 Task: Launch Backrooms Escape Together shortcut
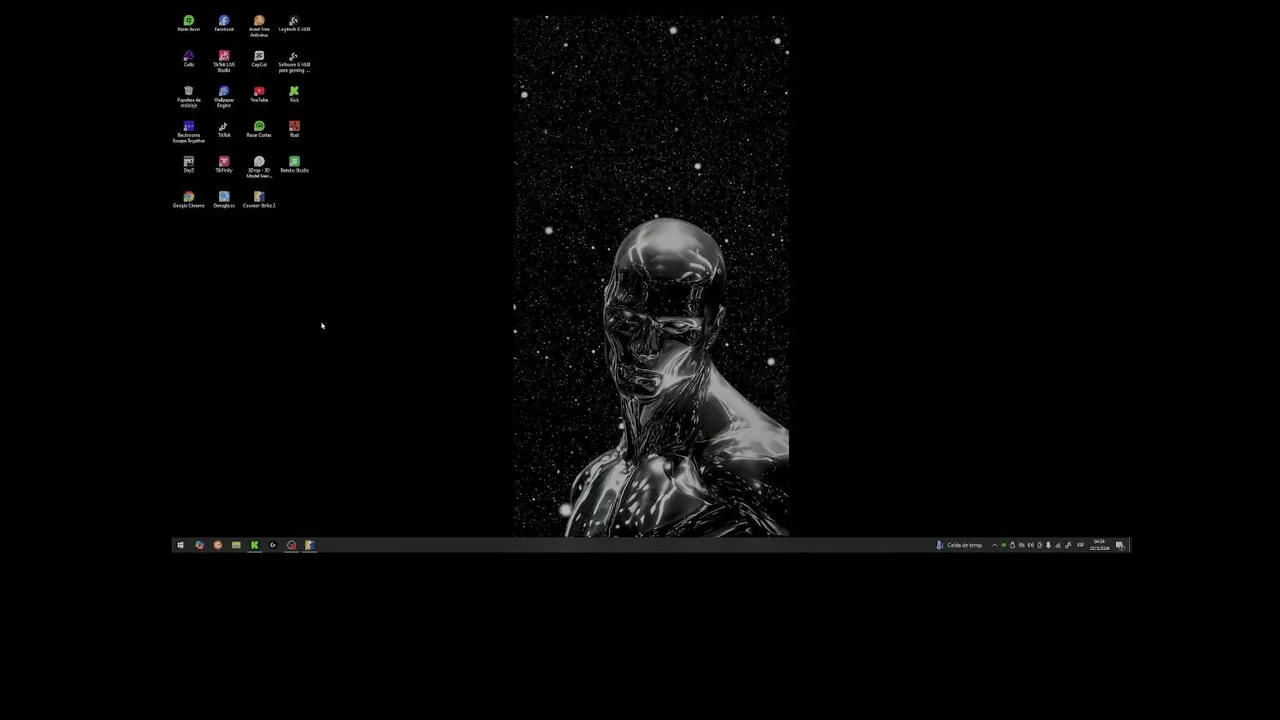point(189,132)
